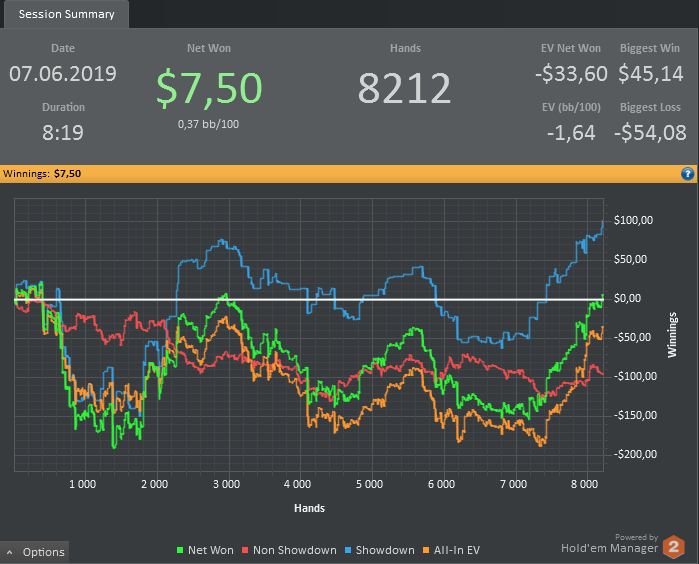Image resolution: width=699 pixels, height=564 pixels.
Task: Click the blue Showdown legend swatch
Action: pos(348,550)
